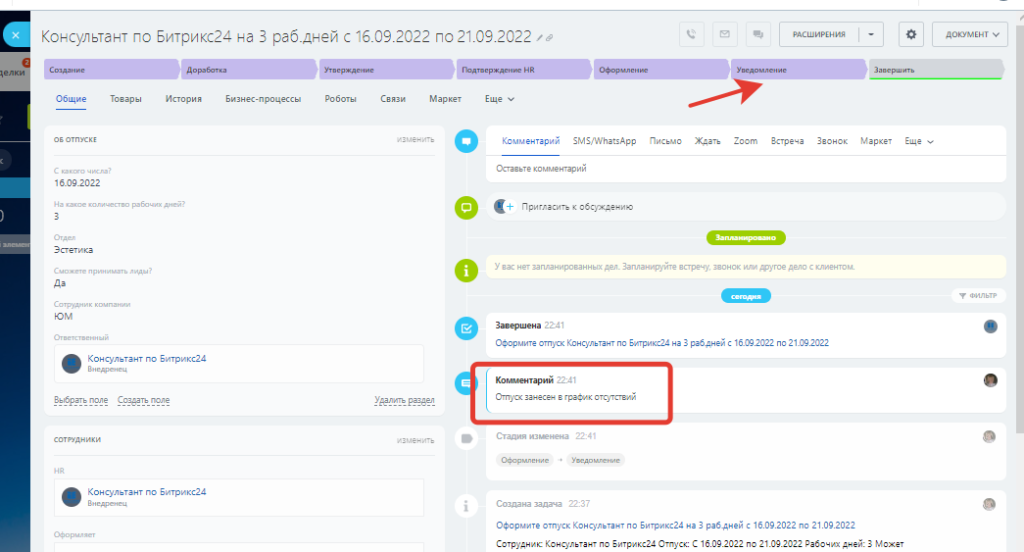Select the Письмо timeline tab
This screenshot has height=552, width=1024.
coord(665,141)
